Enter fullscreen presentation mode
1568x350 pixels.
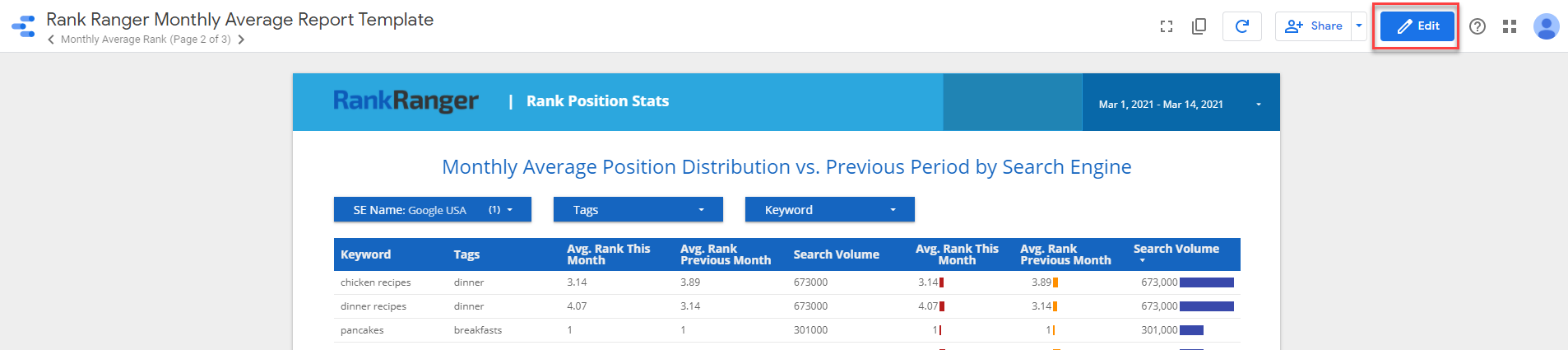click(x=1166, y=26)
